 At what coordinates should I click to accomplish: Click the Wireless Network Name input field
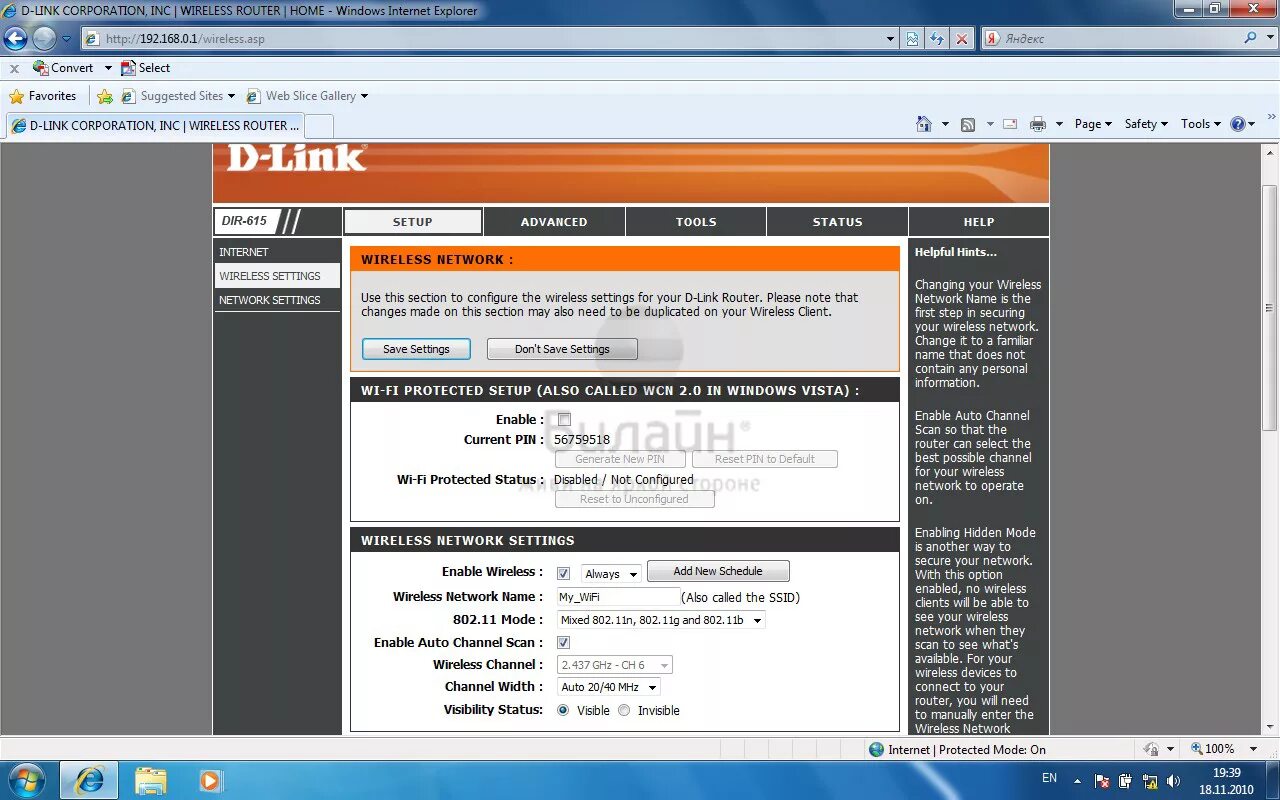[x=617, y=597]
